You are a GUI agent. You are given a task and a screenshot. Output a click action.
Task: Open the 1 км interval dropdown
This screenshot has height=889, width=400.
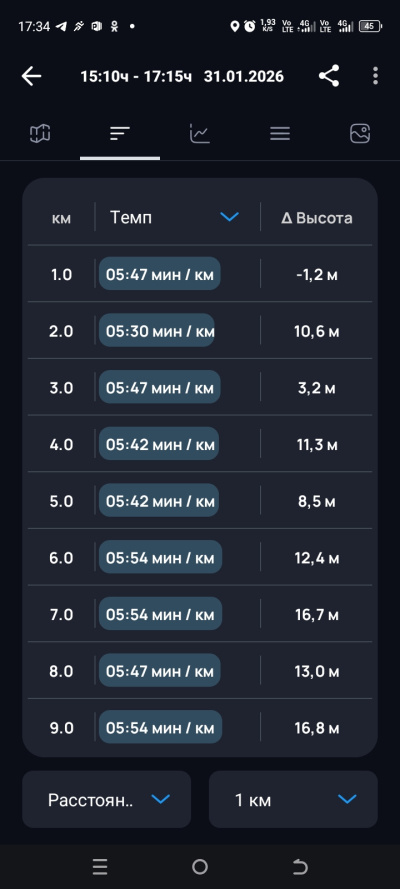coord(293,799)
